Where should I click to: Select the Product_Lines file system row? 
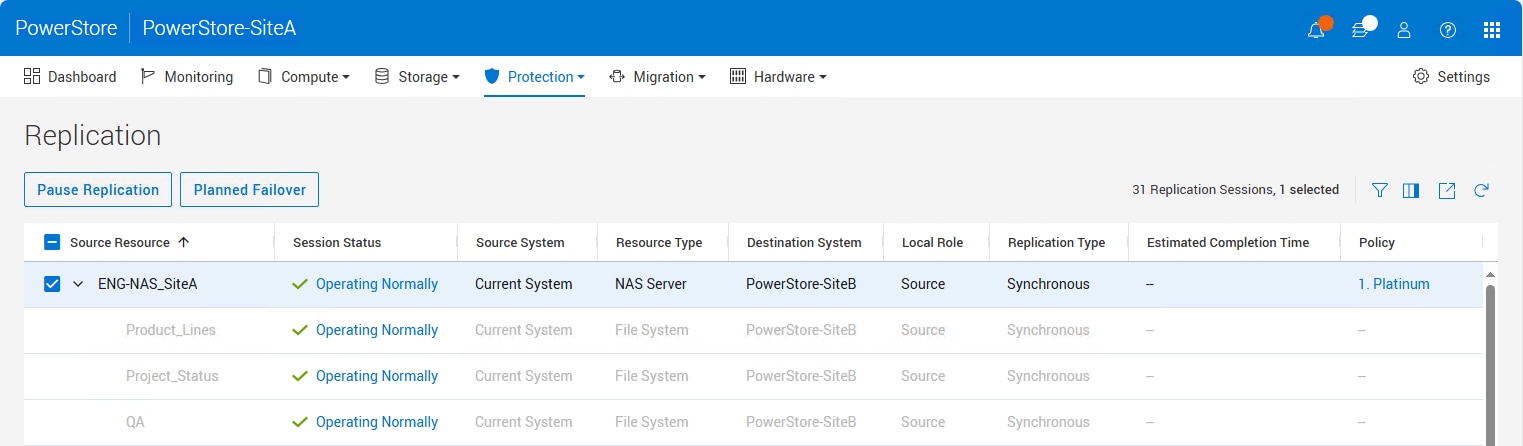[753, 330]
